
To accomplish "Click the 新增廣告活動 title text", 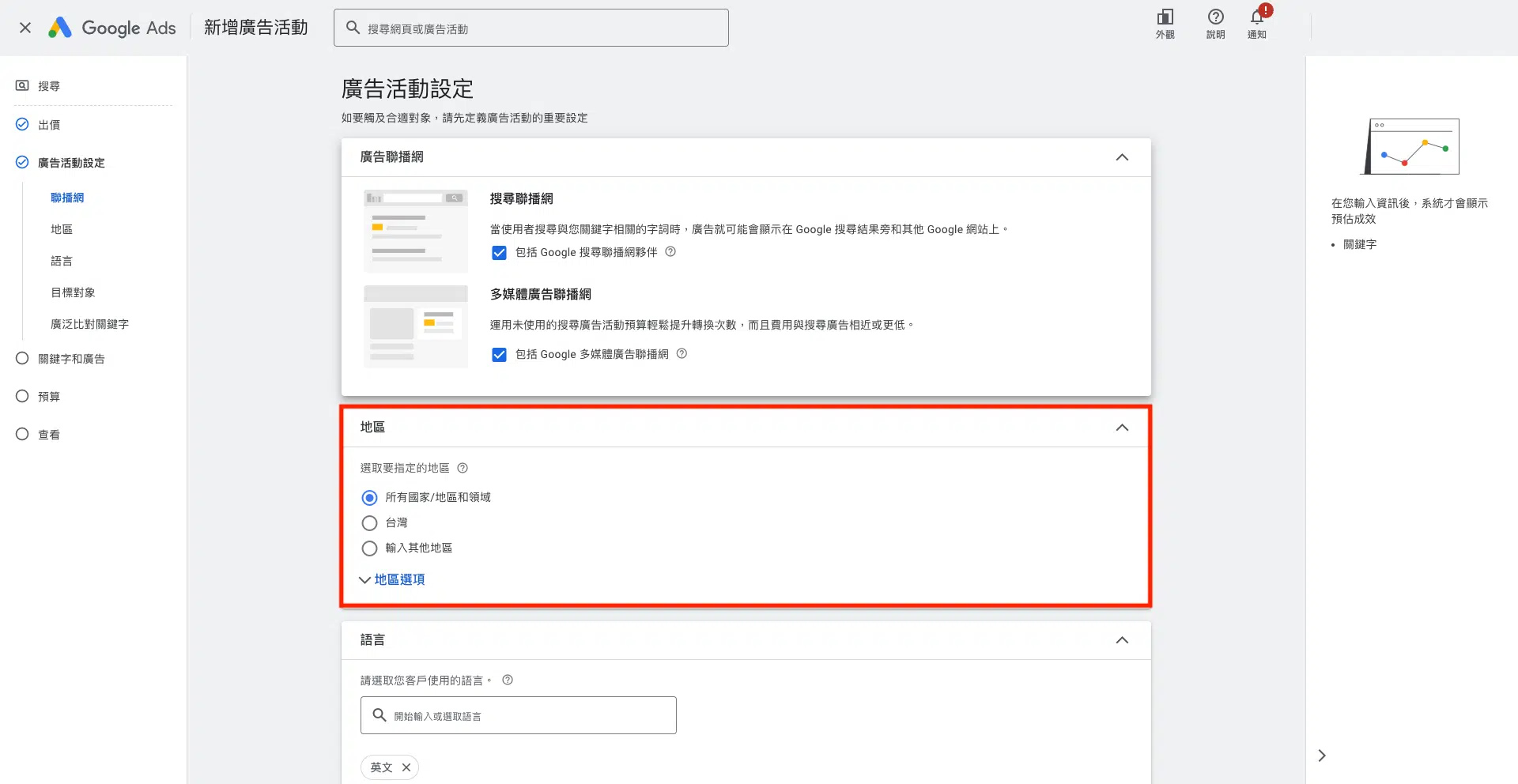I will point(256,28).
